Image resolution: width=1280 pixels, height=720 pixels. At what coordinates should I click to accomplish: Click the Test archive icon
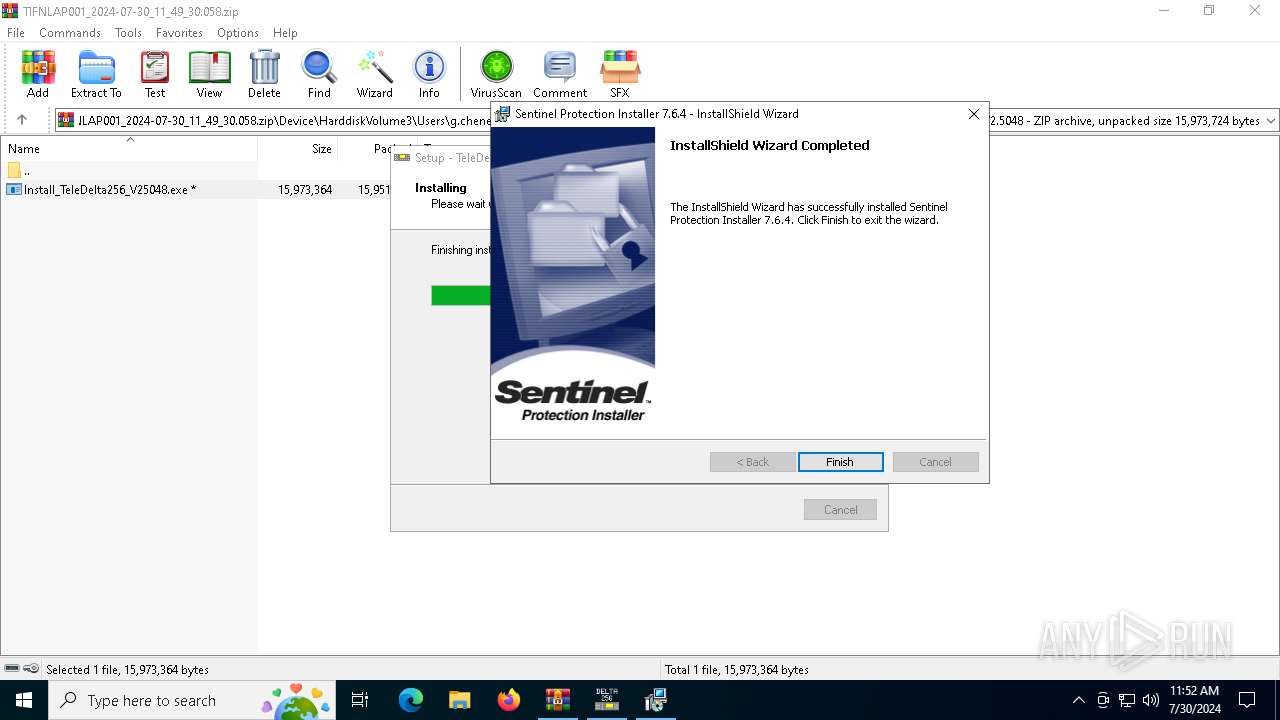click(155, 74)
